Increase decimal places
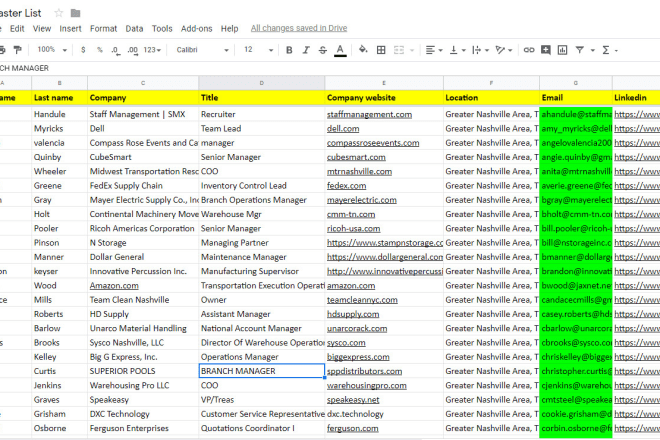The height and width of the screenshot is (440, 660). 133,51
